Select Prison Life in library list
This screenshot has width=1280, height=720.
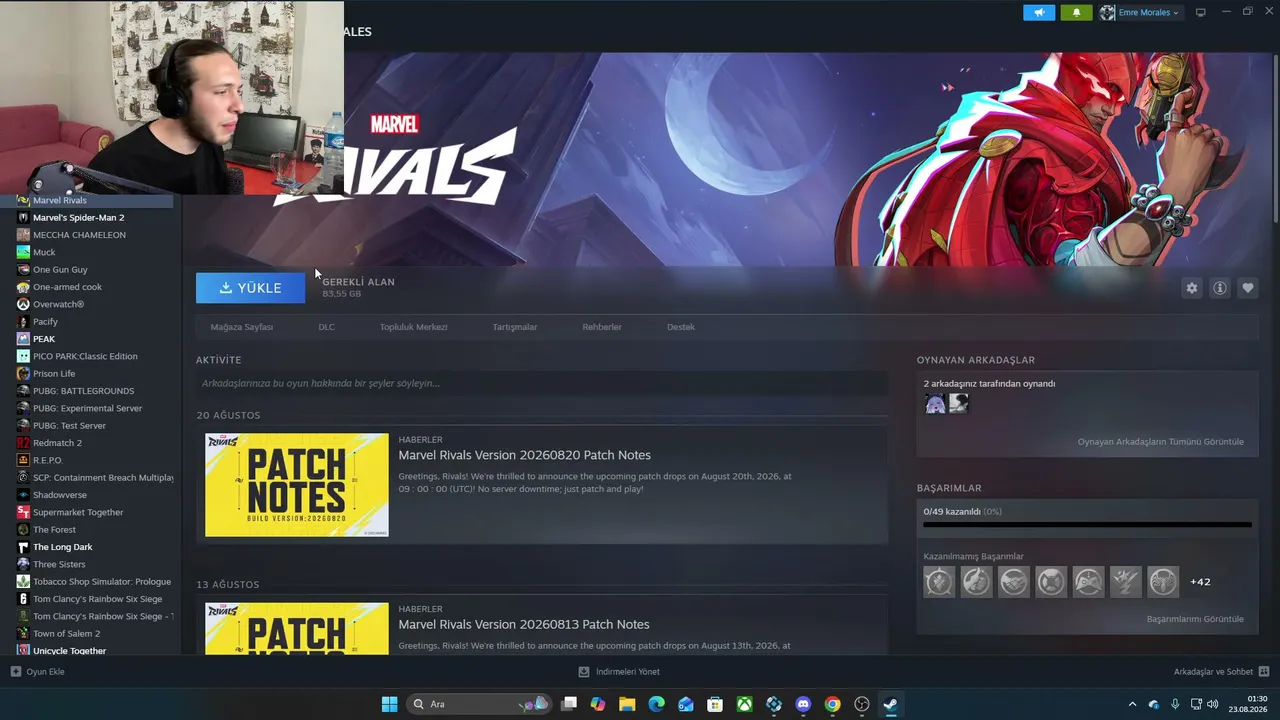(54, 374)
